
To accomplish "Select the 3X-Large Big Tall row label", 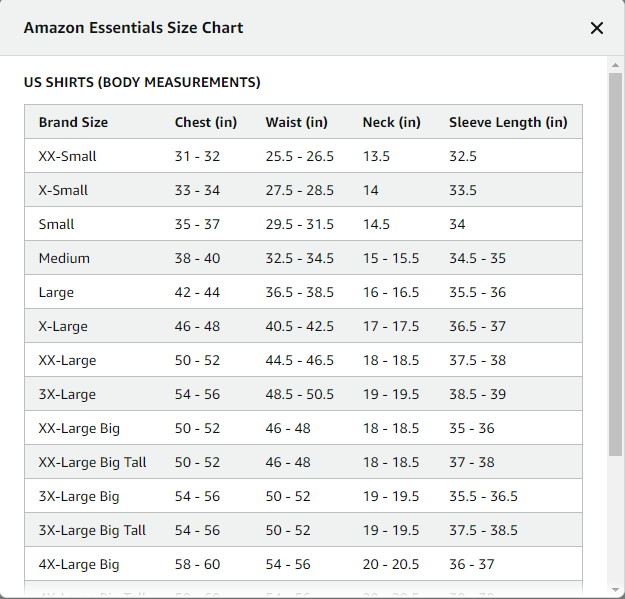I will coord(92,530).
